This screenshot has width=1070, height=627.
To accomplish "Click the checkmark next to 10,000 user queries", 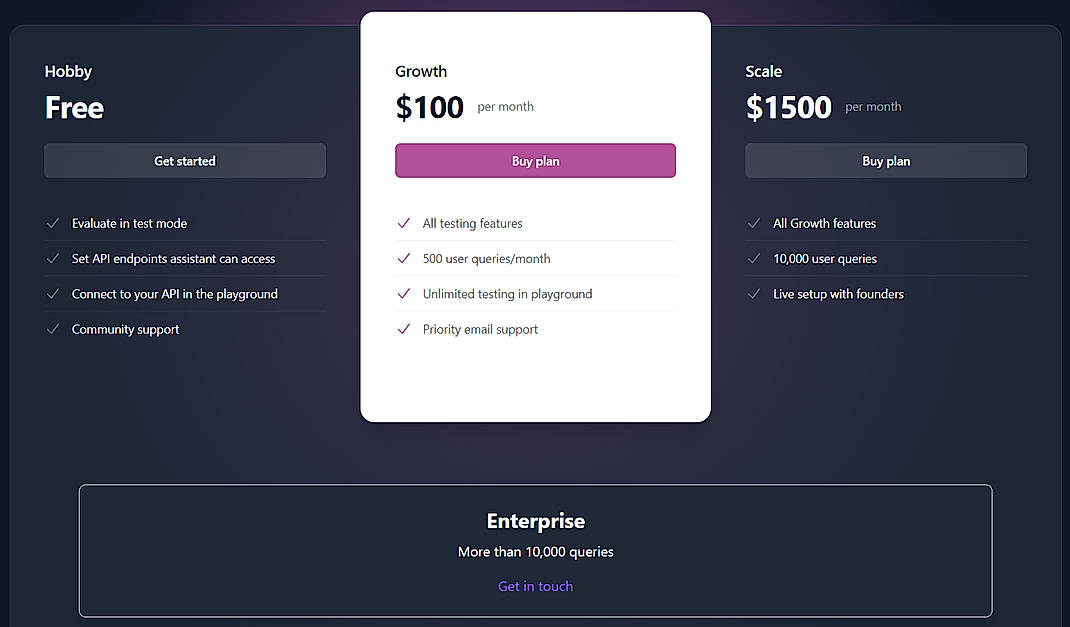I will click(753, 258).
